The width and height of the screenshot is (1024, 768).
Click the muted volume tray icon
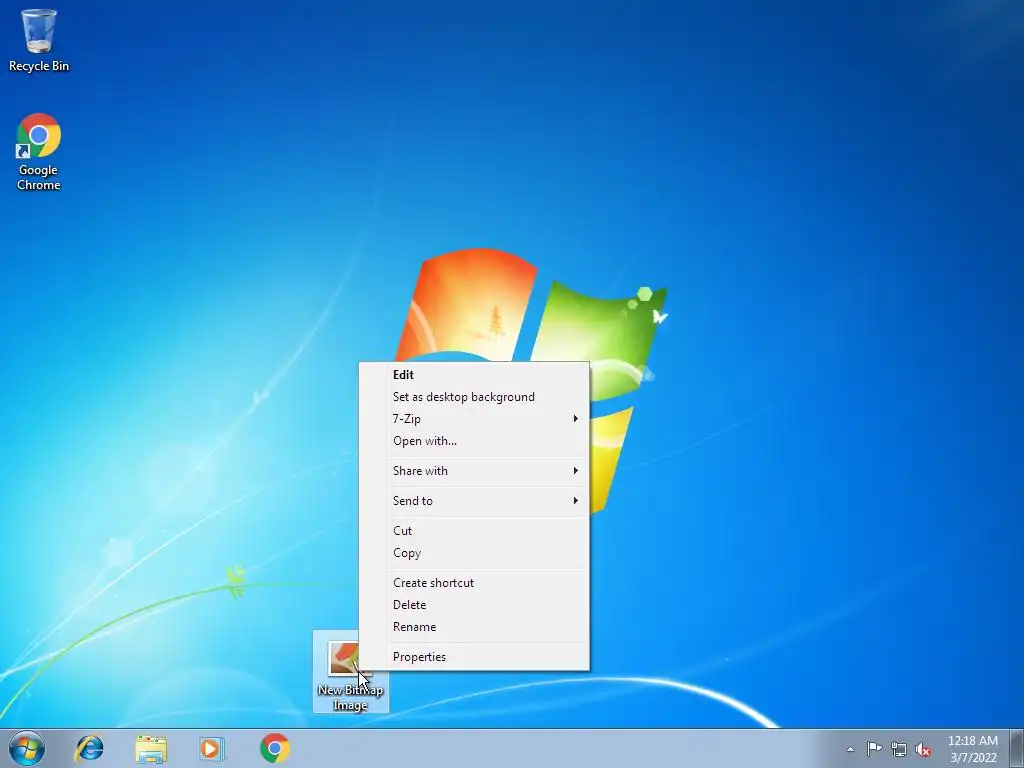(923, 750)
